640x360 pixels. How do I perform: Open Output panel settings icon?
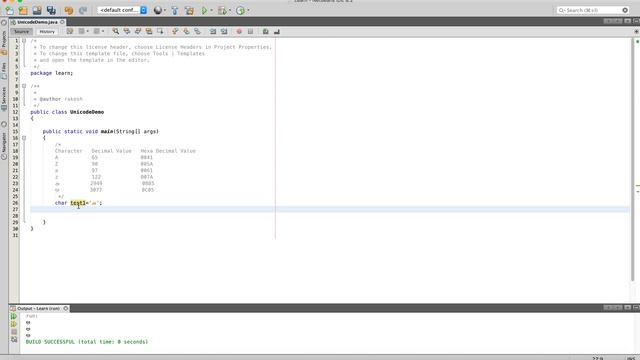point(14,340)
